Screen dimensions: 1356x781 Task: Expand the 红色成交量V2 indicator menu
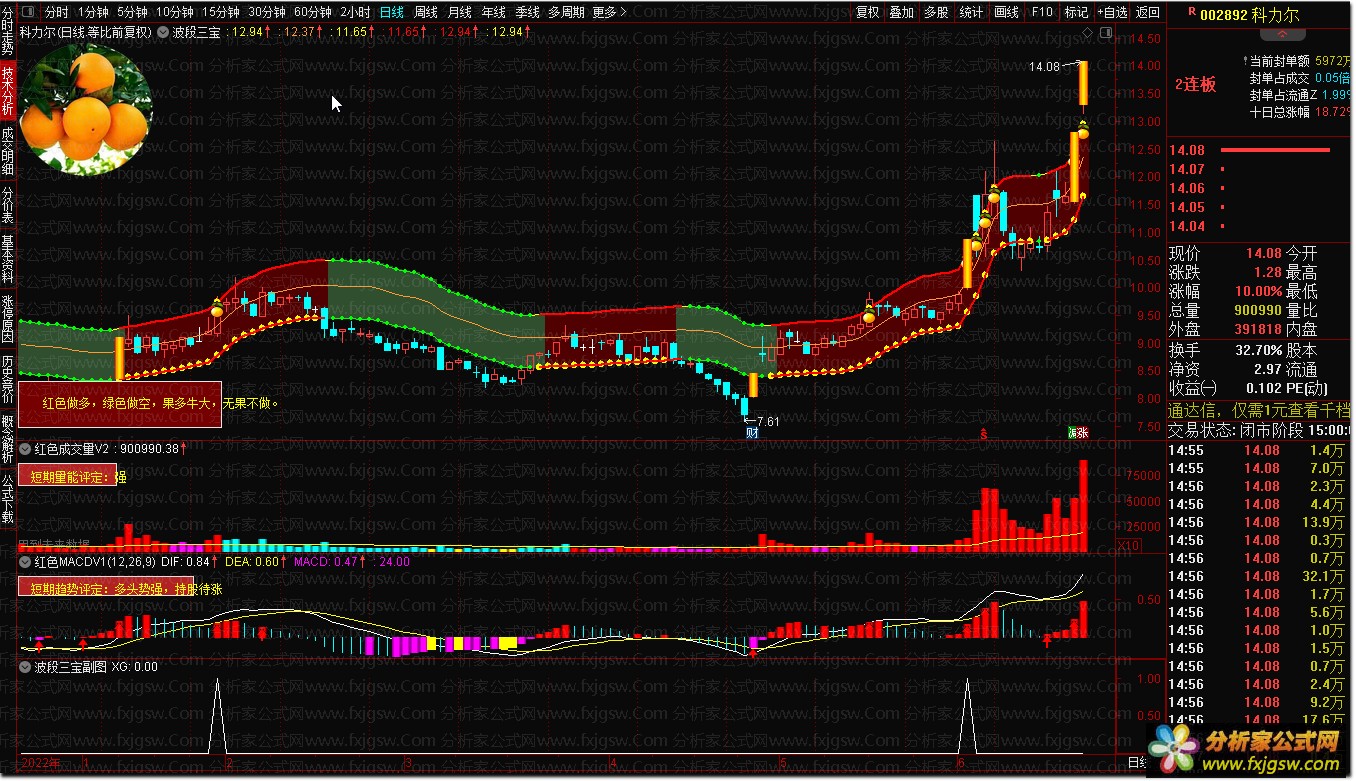coord(25,448)
